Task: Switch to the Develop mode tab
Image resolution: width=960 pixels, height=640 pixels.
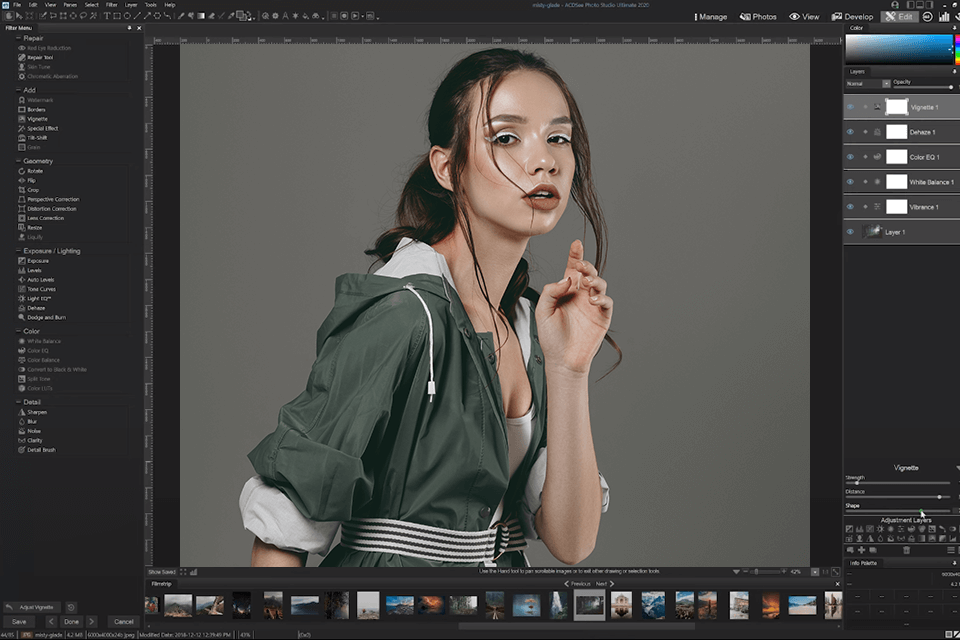Action: (853, 16)
